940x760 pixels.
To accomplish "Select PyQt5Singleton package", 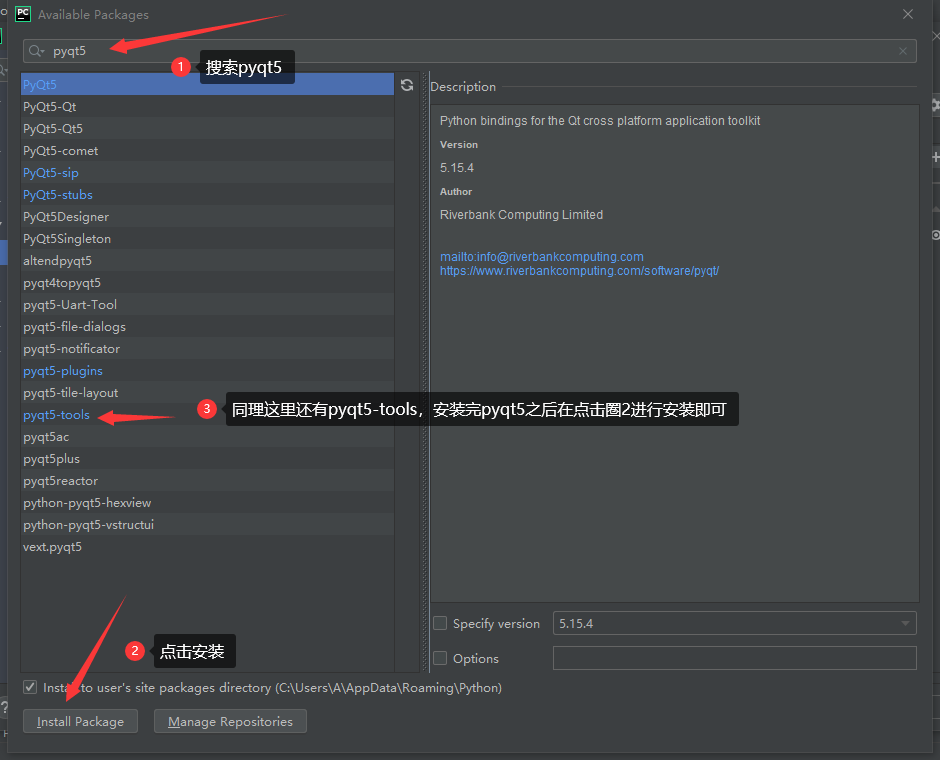I will (x=207, y=239).
